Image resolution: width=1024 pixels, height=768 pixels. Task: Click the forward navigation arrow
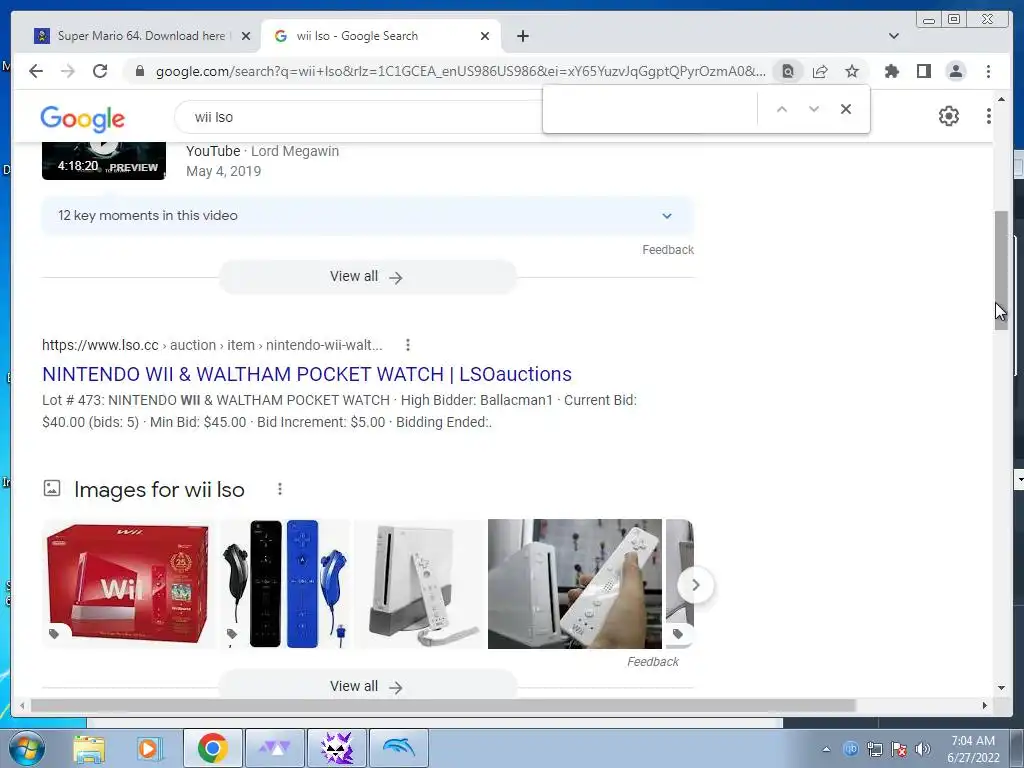point(68,71)
